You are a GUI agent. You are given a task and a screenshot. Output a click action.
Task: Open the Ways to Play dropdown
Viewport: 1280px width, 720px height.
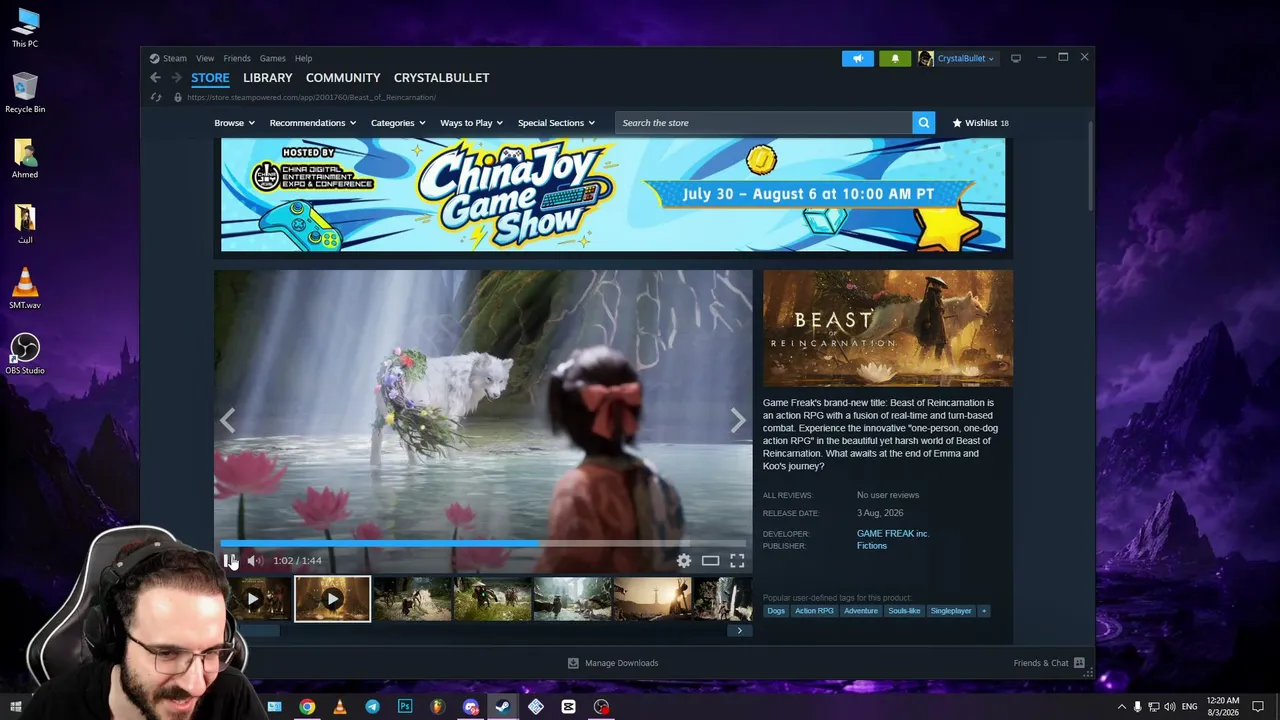coord(472,123)
